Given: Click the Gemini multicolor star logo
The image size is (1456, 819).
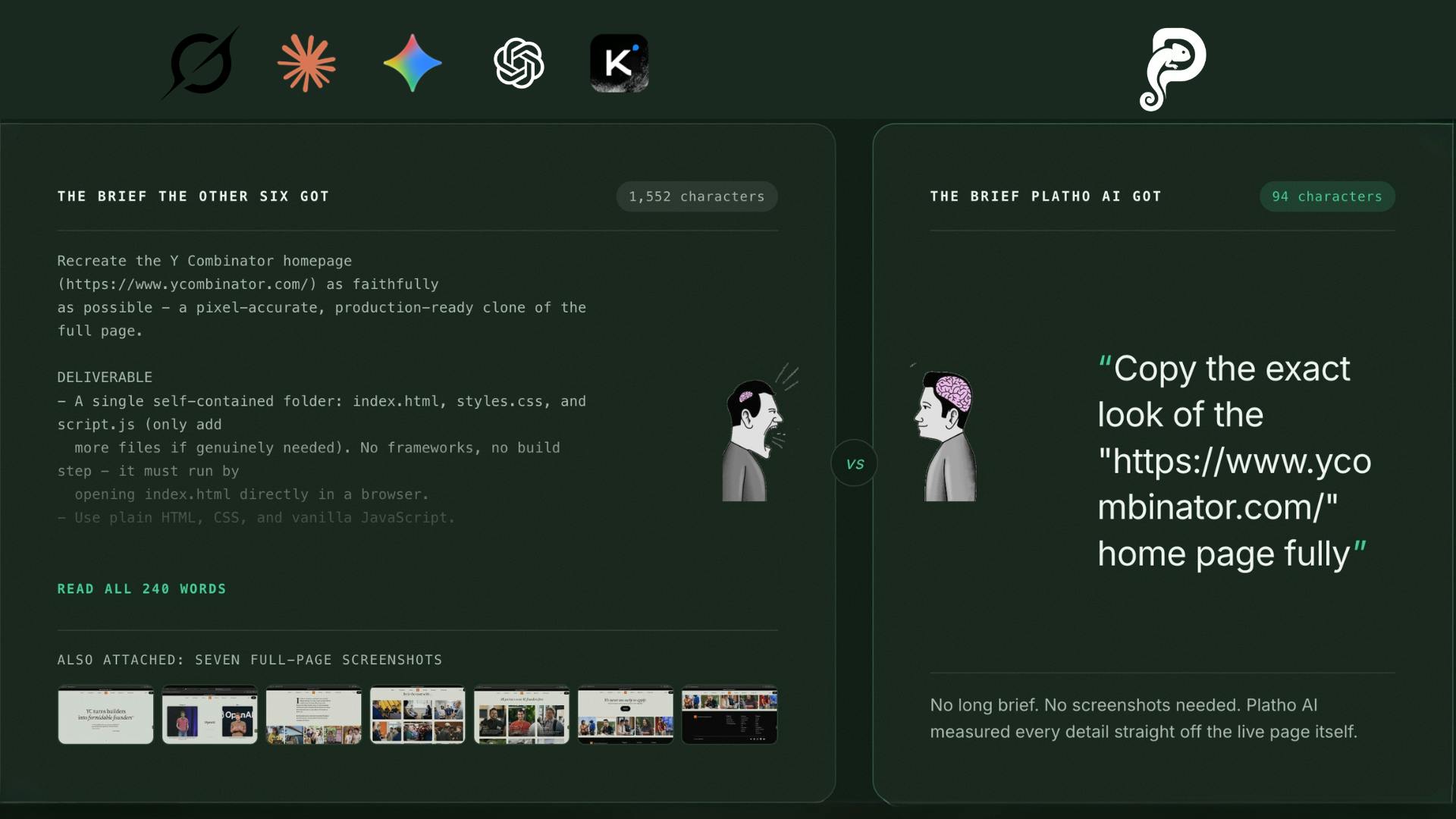Looking at the screenshot, I should coord(413,63).
